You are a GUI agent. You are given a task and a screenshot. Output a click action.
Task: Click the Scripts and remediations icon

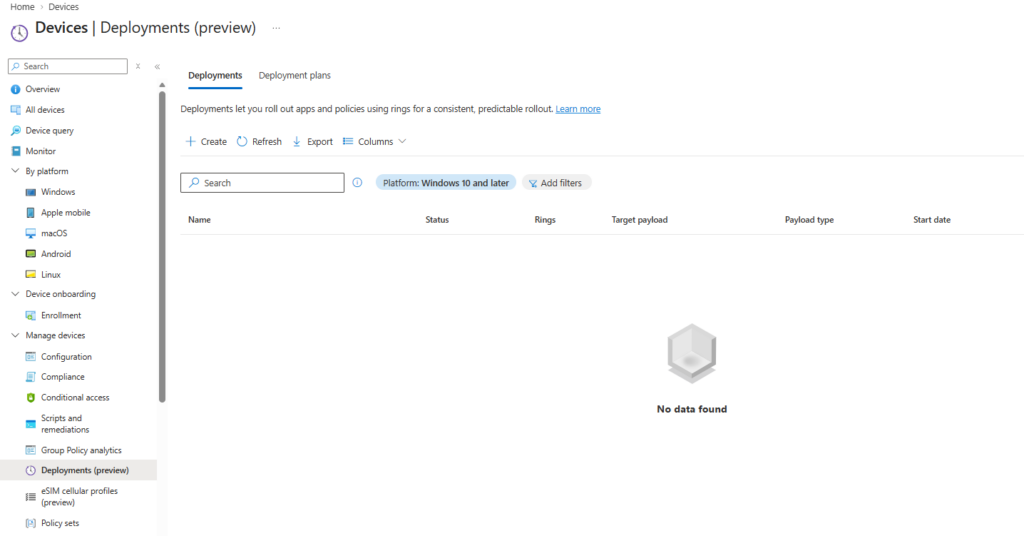point(31,424)
